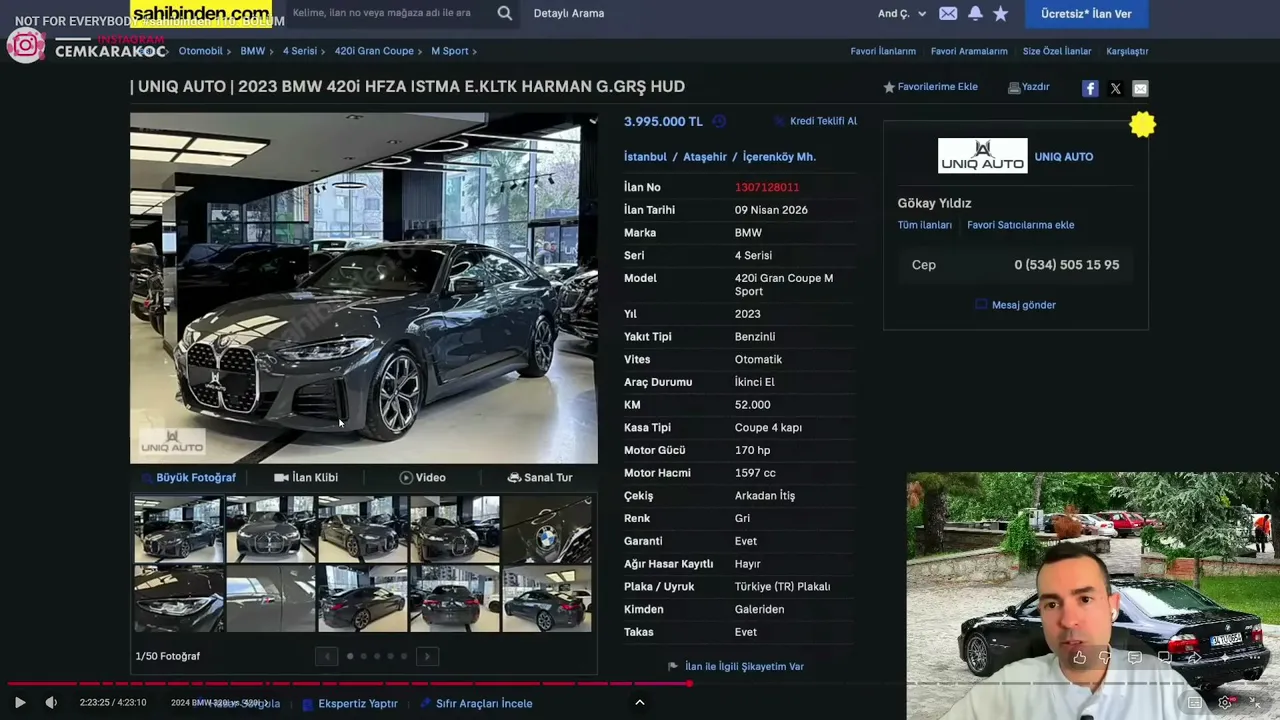The width and height of the screenshot is (1280, 720).
Task: Switch to the Video tab
Action: coord(422,478)
